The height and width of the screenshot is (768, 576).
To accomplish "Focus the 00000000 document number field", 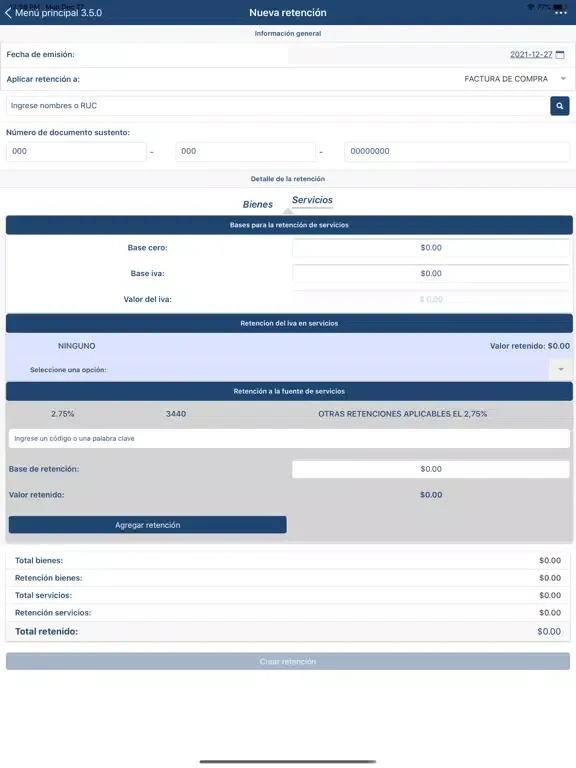I will (456, 151).
